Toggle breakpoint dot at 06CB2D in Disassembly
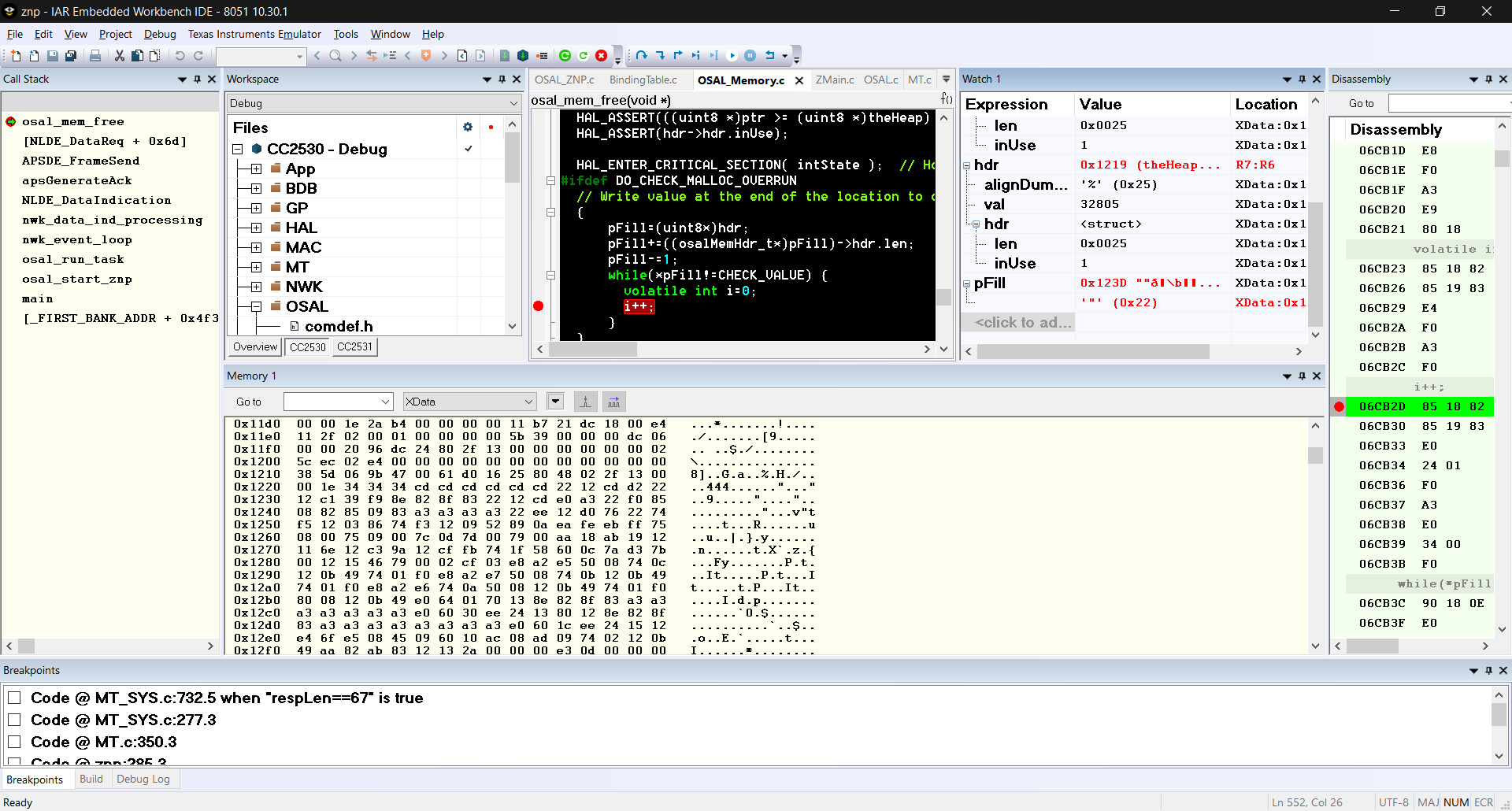Viewport: 1512px width, 811px height. coord(1339,406)
